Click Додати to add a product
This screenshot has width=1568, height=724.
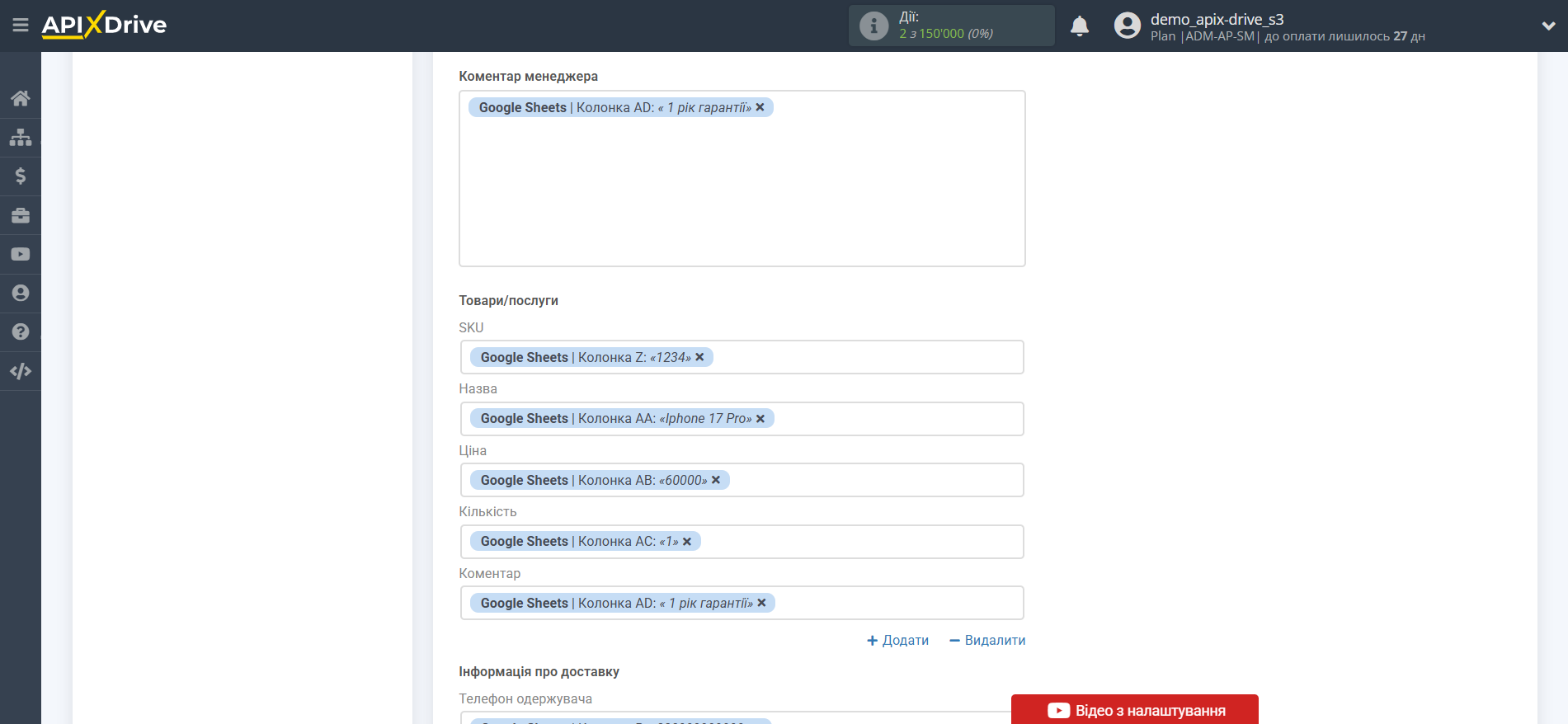[897, 640]
